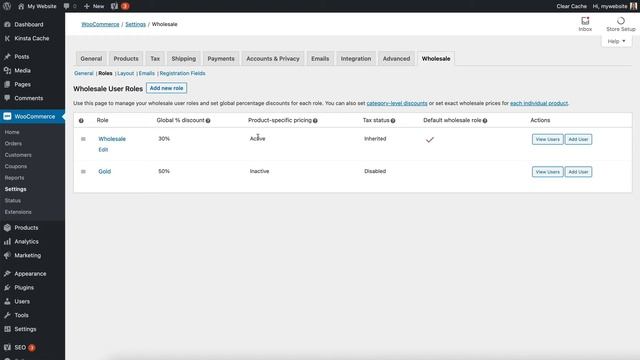Open the Reports submenu item
The image size is (640, 360).
[14, 178]
